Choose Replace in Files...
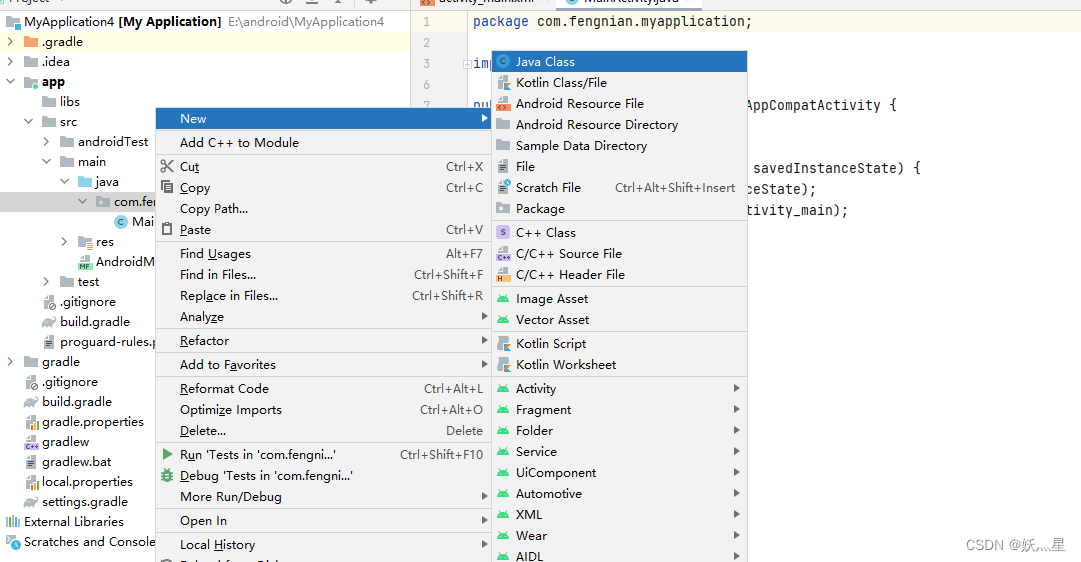 tap(323, 296)
